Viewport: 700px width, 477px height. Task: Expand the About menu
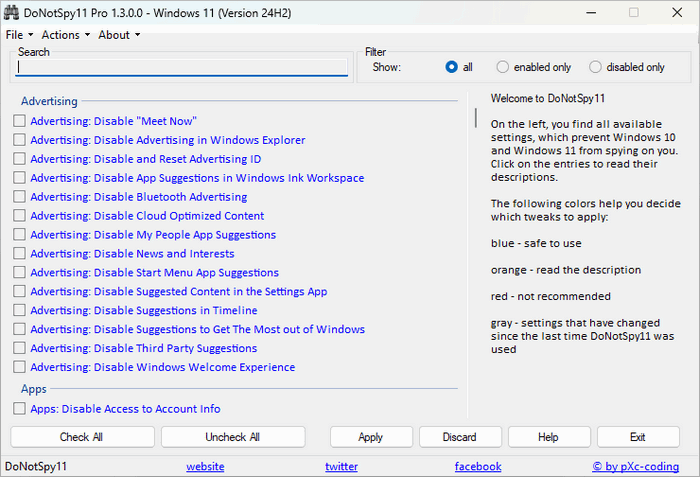(x=118, y=35)
